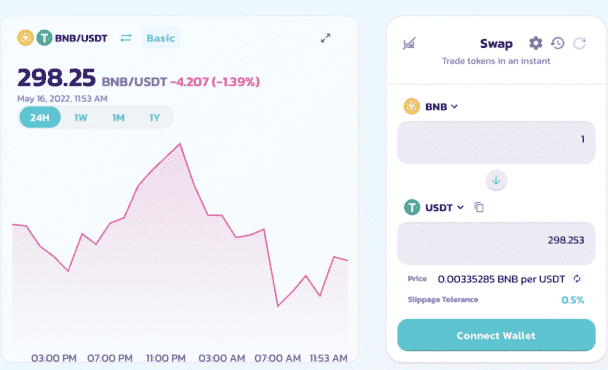Click the 07:00 PM axis label
Image resolution: width=608 pixels, height=370 pixels.
click(110, 358)
